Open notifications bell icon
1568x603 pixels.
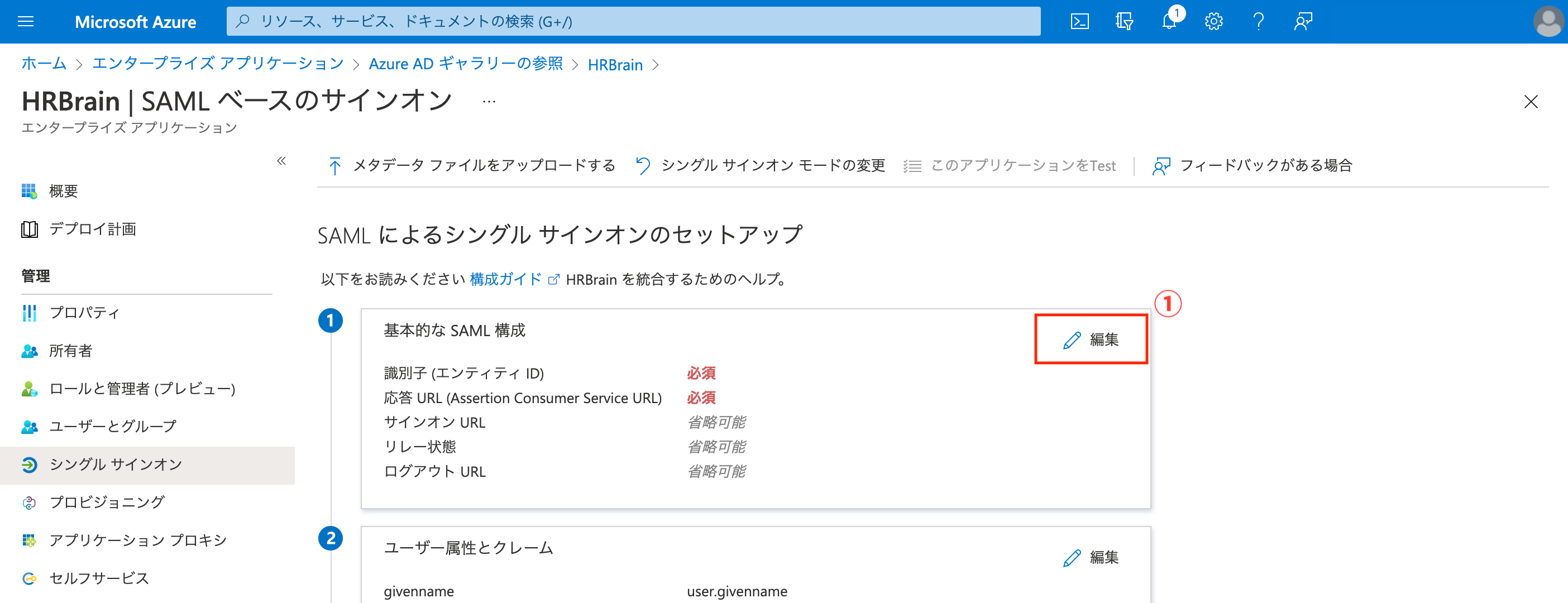1169,22
